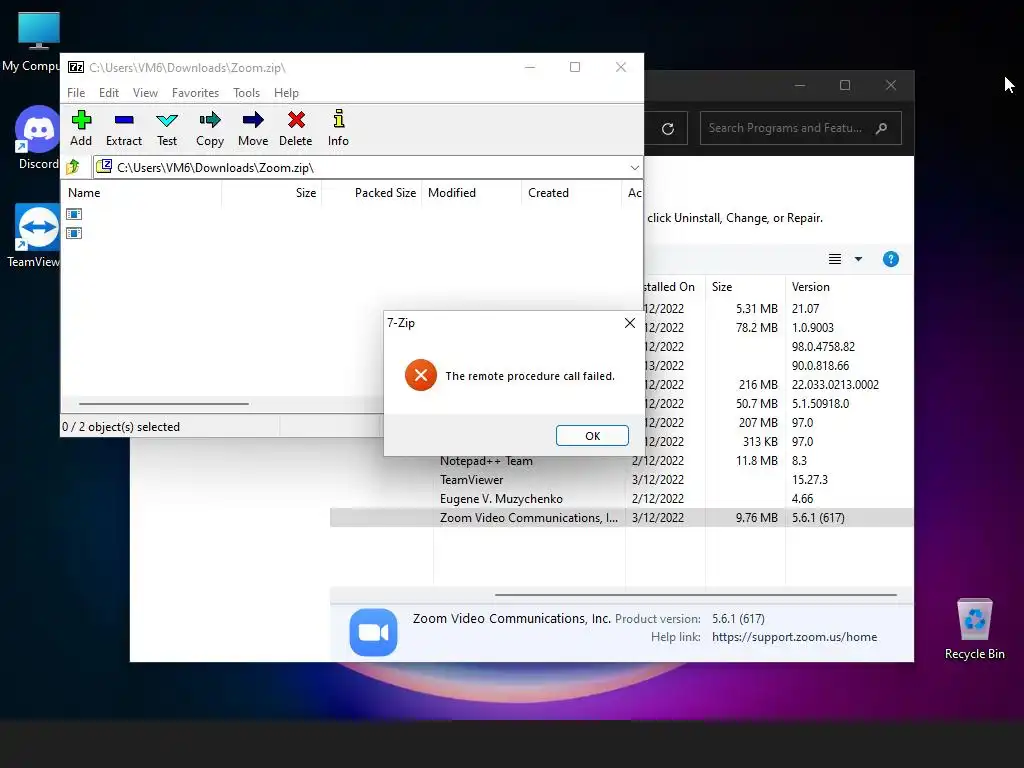Open the Favorites menu
This screenshot has height=768, width=1024.
coord(195,93)
